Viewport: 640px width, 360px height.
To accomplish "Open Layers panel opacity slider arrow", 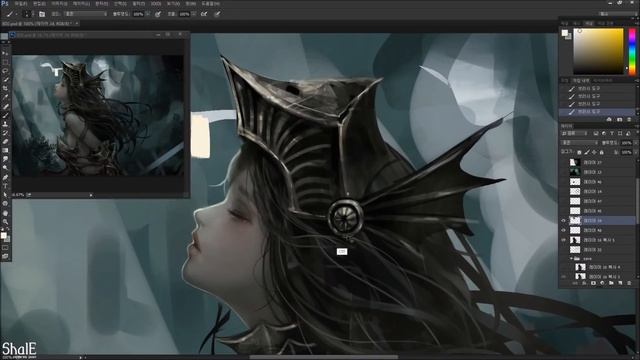I will click(636, 142).
